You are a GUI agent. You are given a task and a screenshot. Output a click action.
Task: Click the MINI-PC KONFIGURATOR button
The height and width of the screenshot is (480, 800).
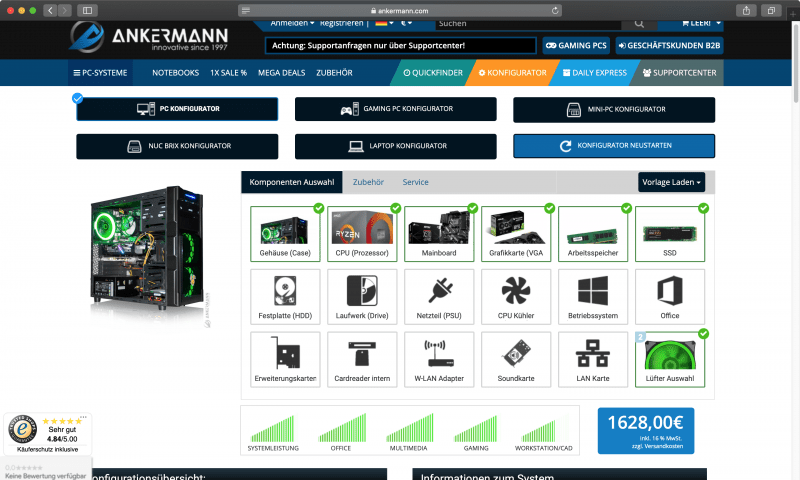coord(614,109)
